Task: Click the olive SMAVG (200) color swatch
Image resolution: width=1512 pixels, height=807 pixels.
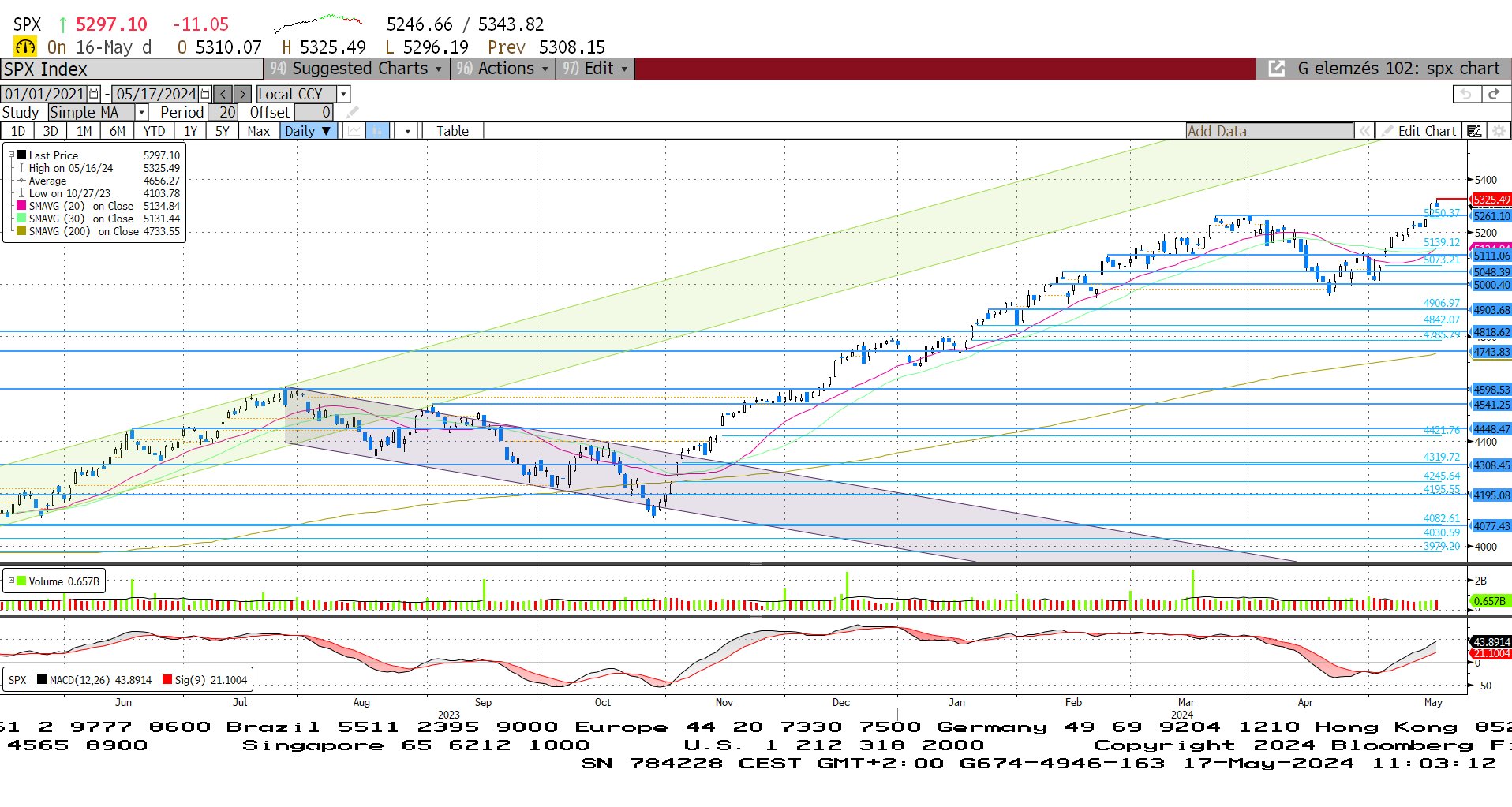Action: click(x=21, y=231)
